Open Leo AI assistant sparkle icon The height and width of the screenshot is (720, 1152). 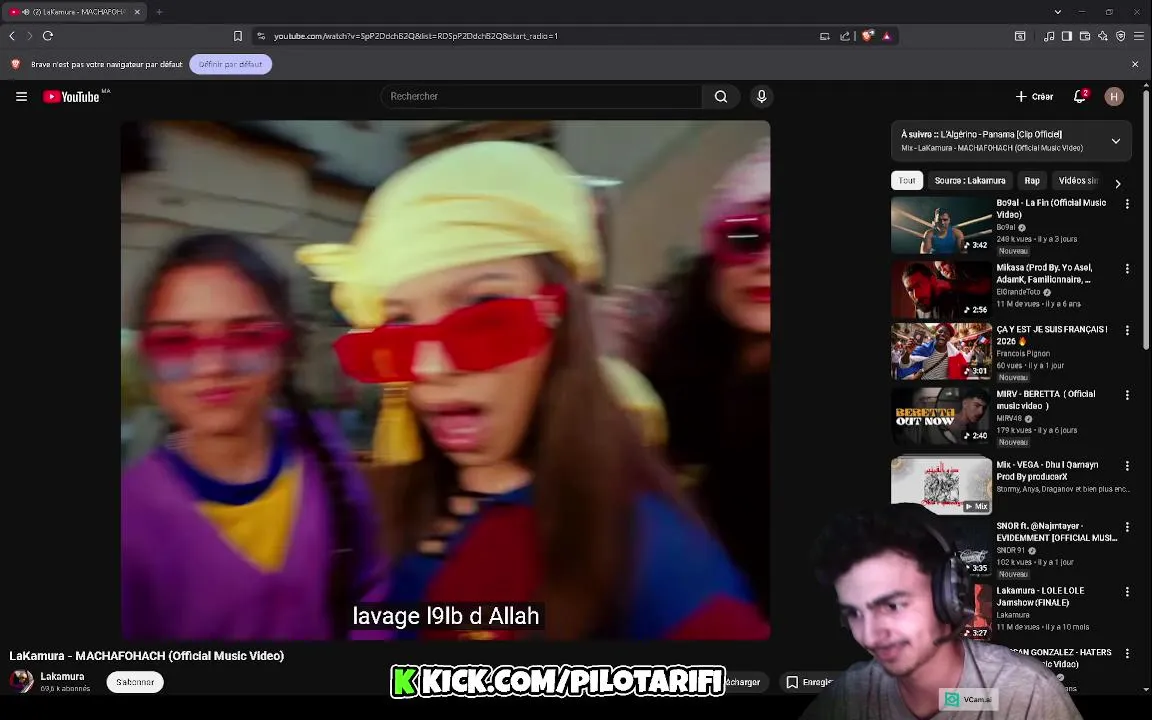click(1103, 36)
